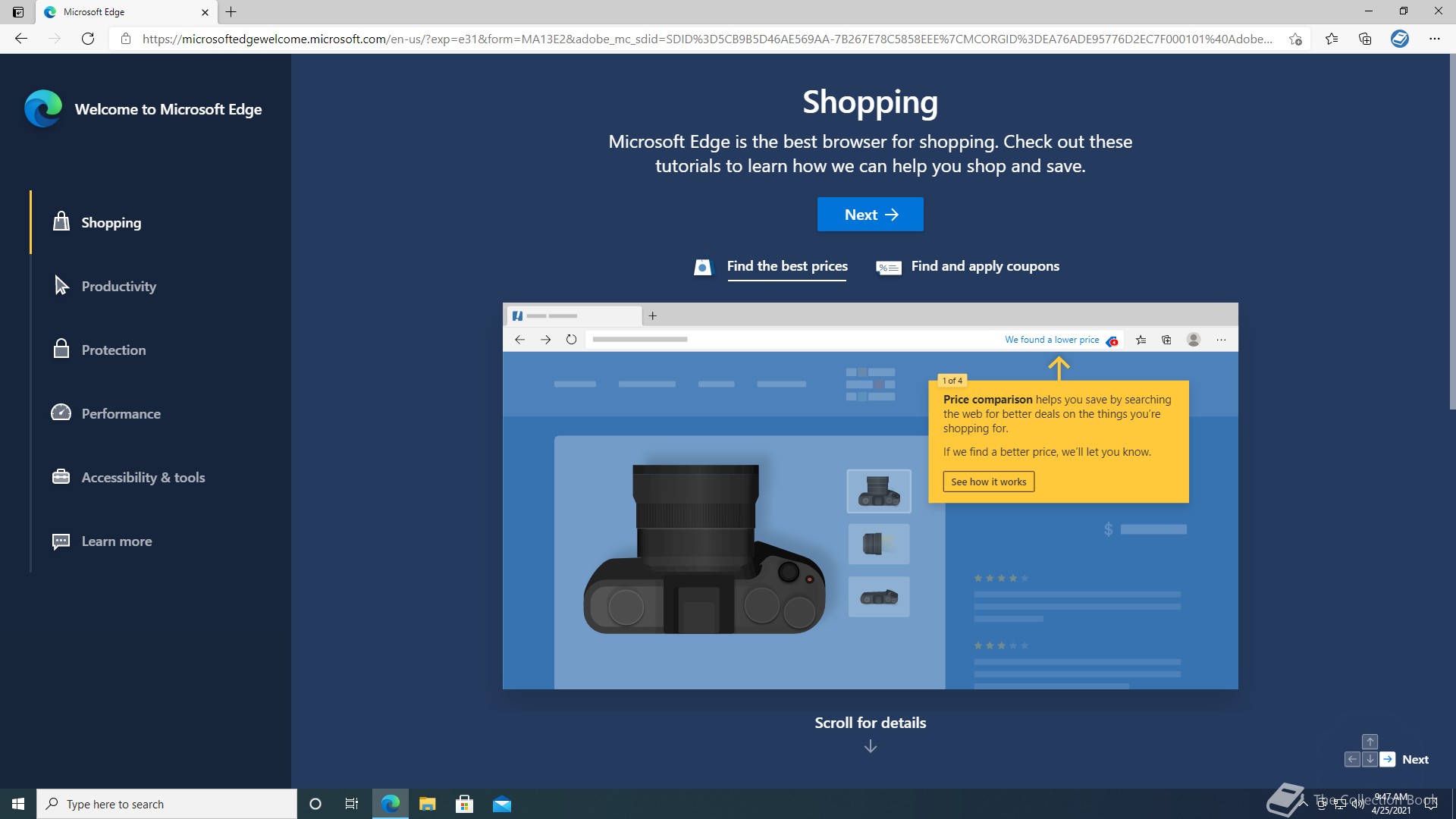Viewport: 1456px width, 819px height.
Task: Open Settings and more ellipsis menu
Action: click(x=1435, y=39)
